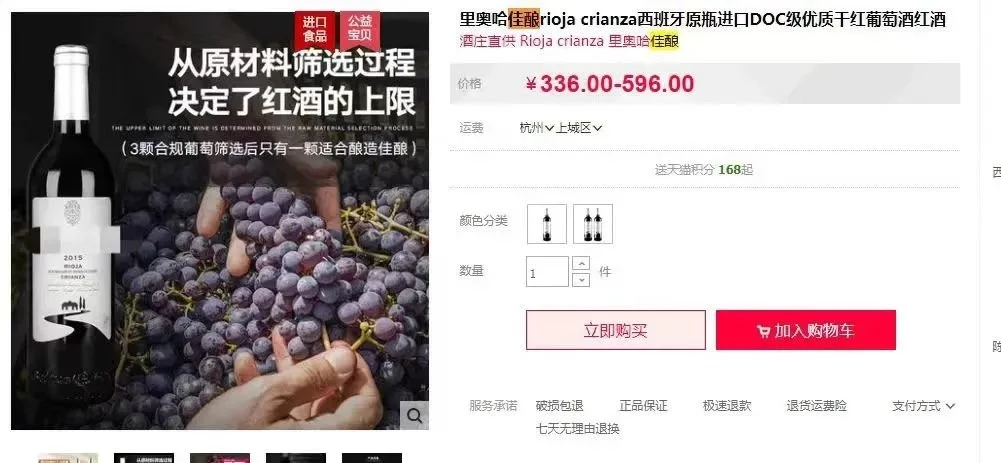Click the 破损包退 service promise link
Image resolution: width=1001 pixels, height=463 pixels.
coord(559,406)
